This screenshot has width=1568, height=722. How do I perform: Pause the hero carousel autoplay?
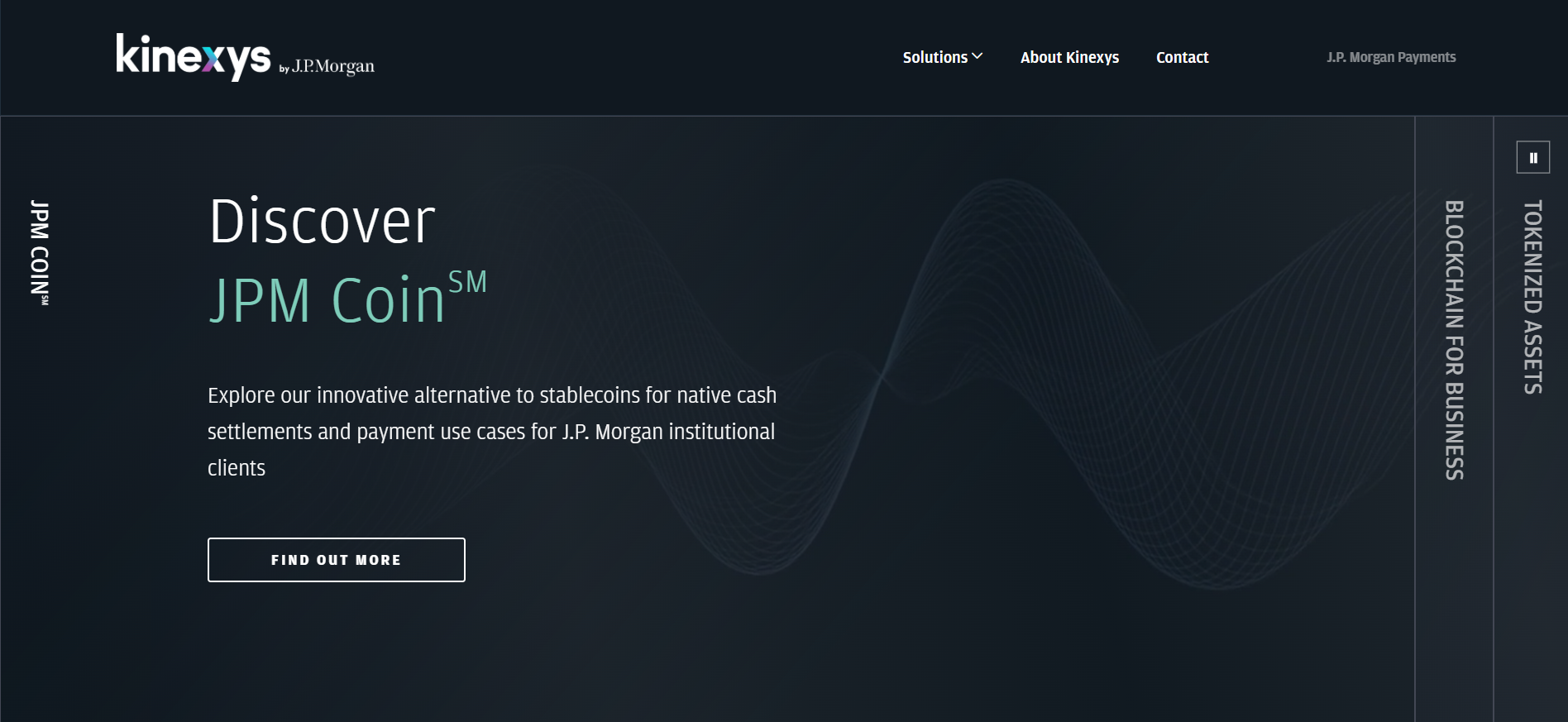coord(1532,157)
